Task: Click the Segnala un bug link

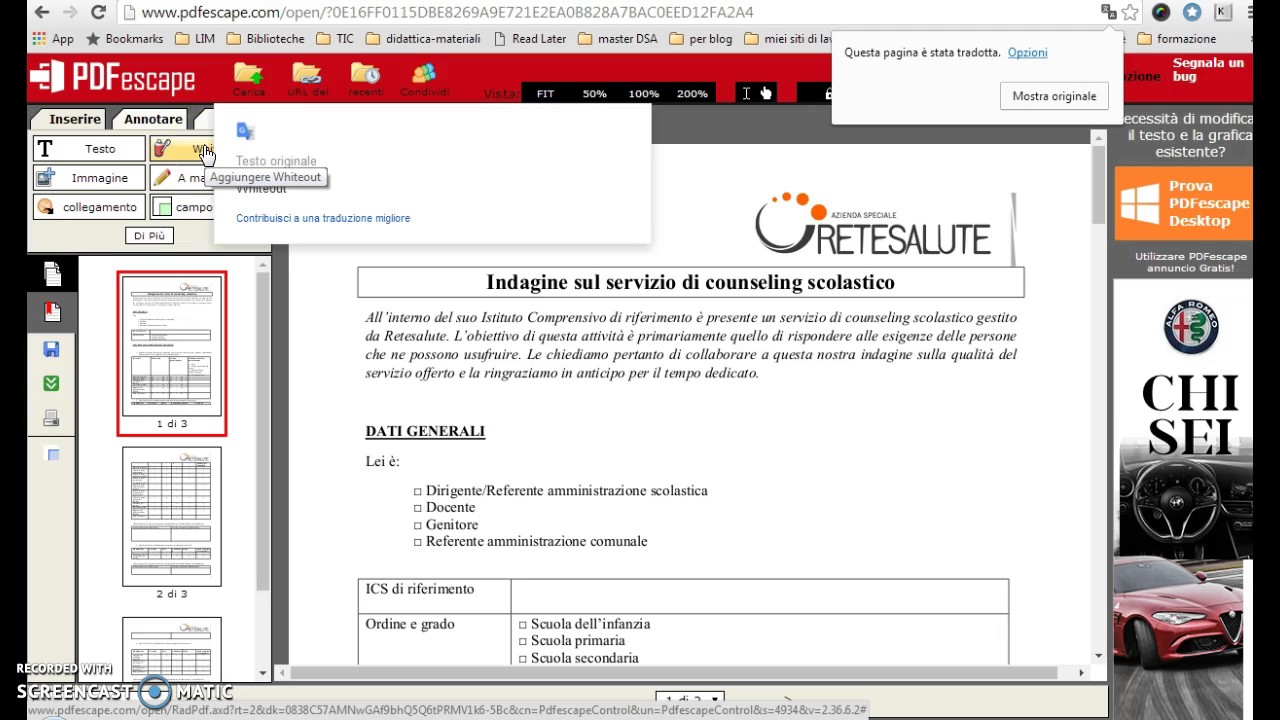Action: pyautogui.click(x=1209, y=69)
